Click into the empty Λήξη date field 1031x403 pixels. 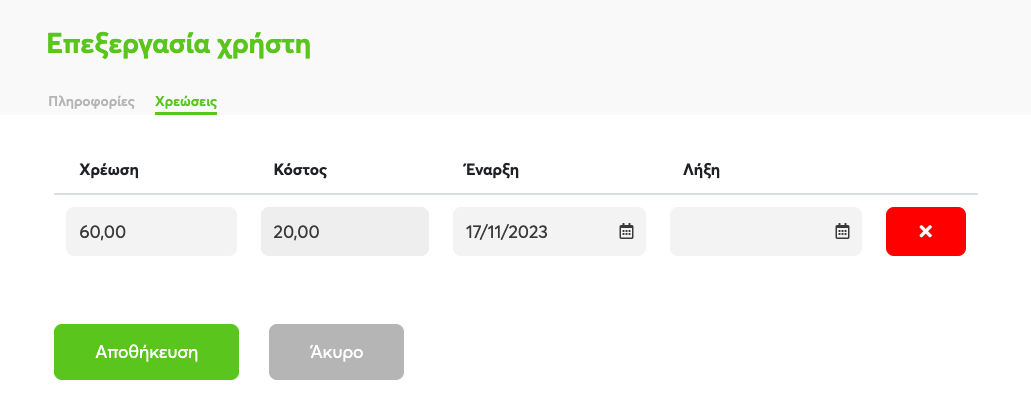pyautogui.click(x=765, y=231)
